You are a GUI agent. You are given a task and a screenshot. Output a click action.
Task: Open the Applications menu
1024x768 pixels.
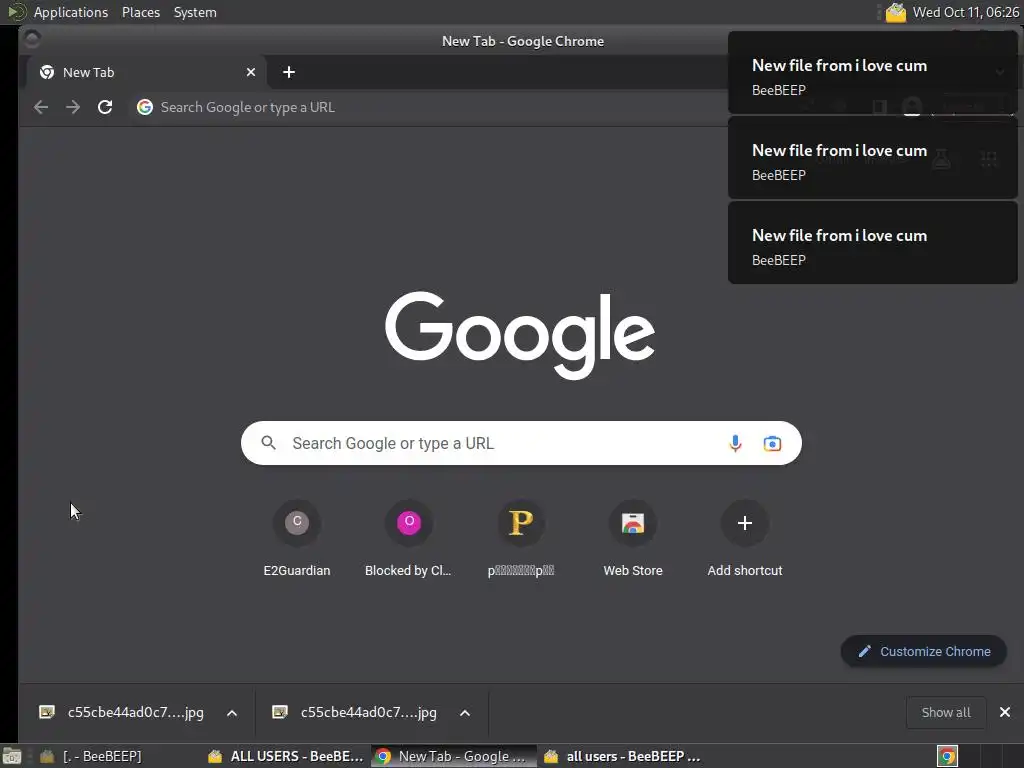pyautogui.click(x=71, y=12)
